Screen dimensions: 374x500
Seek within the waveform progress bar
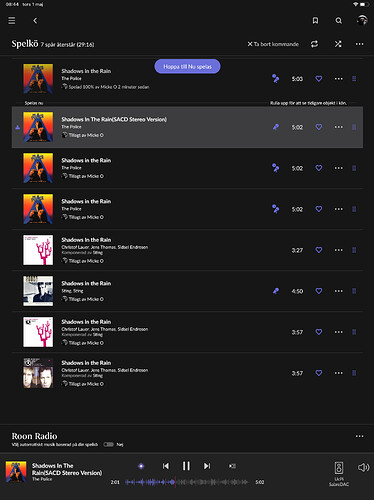[186, 482]
